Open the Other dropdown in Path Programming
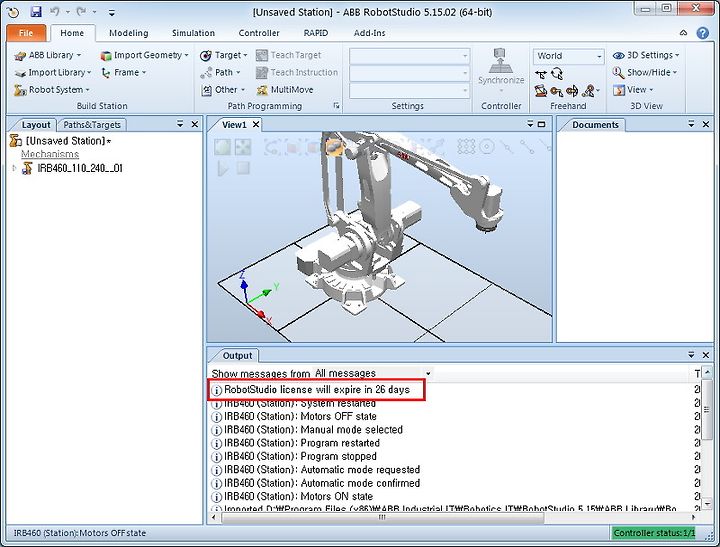 click(x=223, y=90)
